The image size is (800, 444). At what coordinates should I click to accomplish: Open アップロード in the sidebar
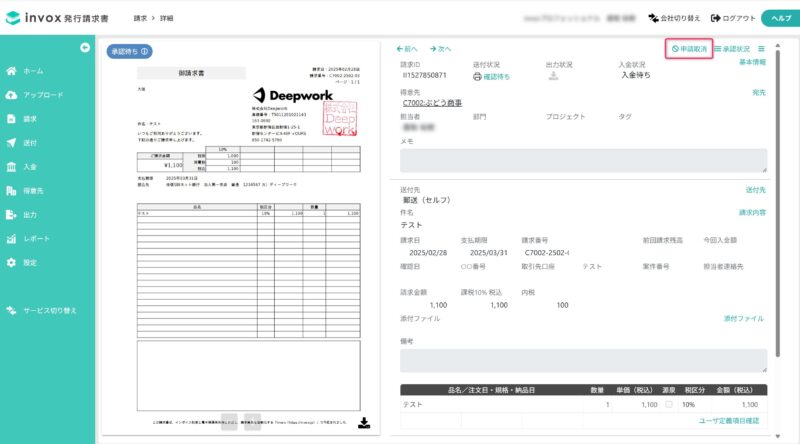coord(43,95)
